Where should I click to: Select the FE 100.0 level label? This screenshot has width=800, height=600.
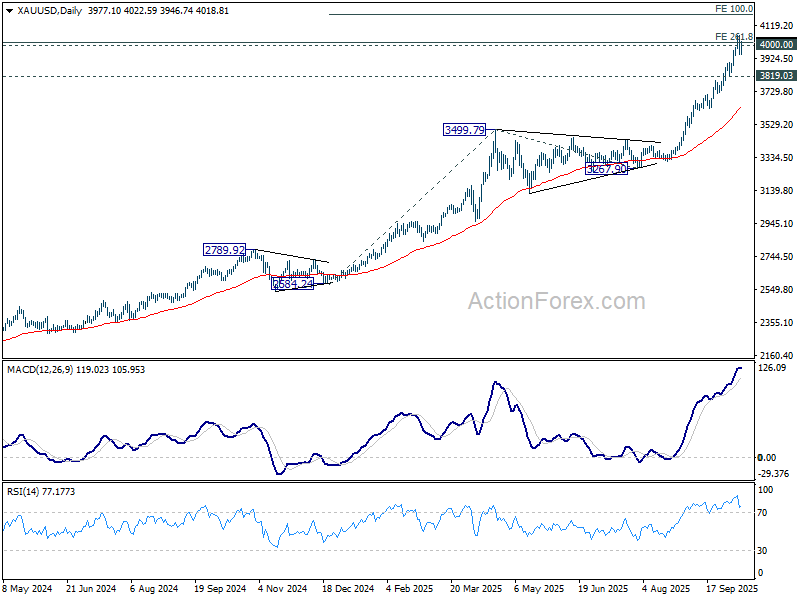[734, 9]
